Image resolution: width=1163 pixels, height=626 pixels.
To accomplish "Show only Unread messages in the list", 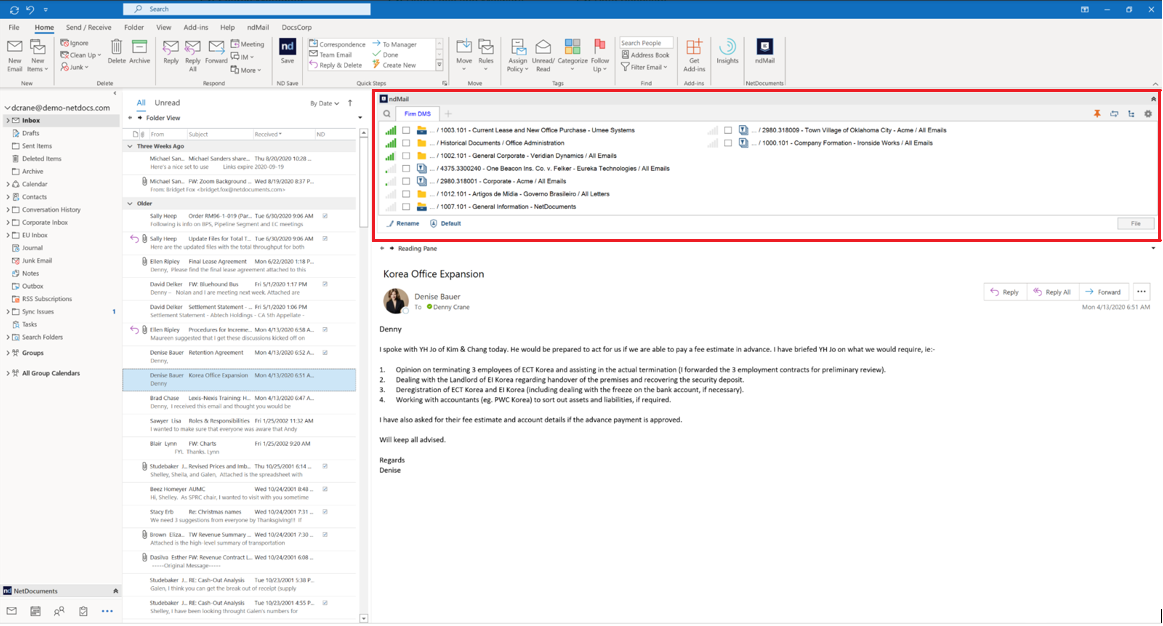I will pyautogui.click(x=167, y=103).
